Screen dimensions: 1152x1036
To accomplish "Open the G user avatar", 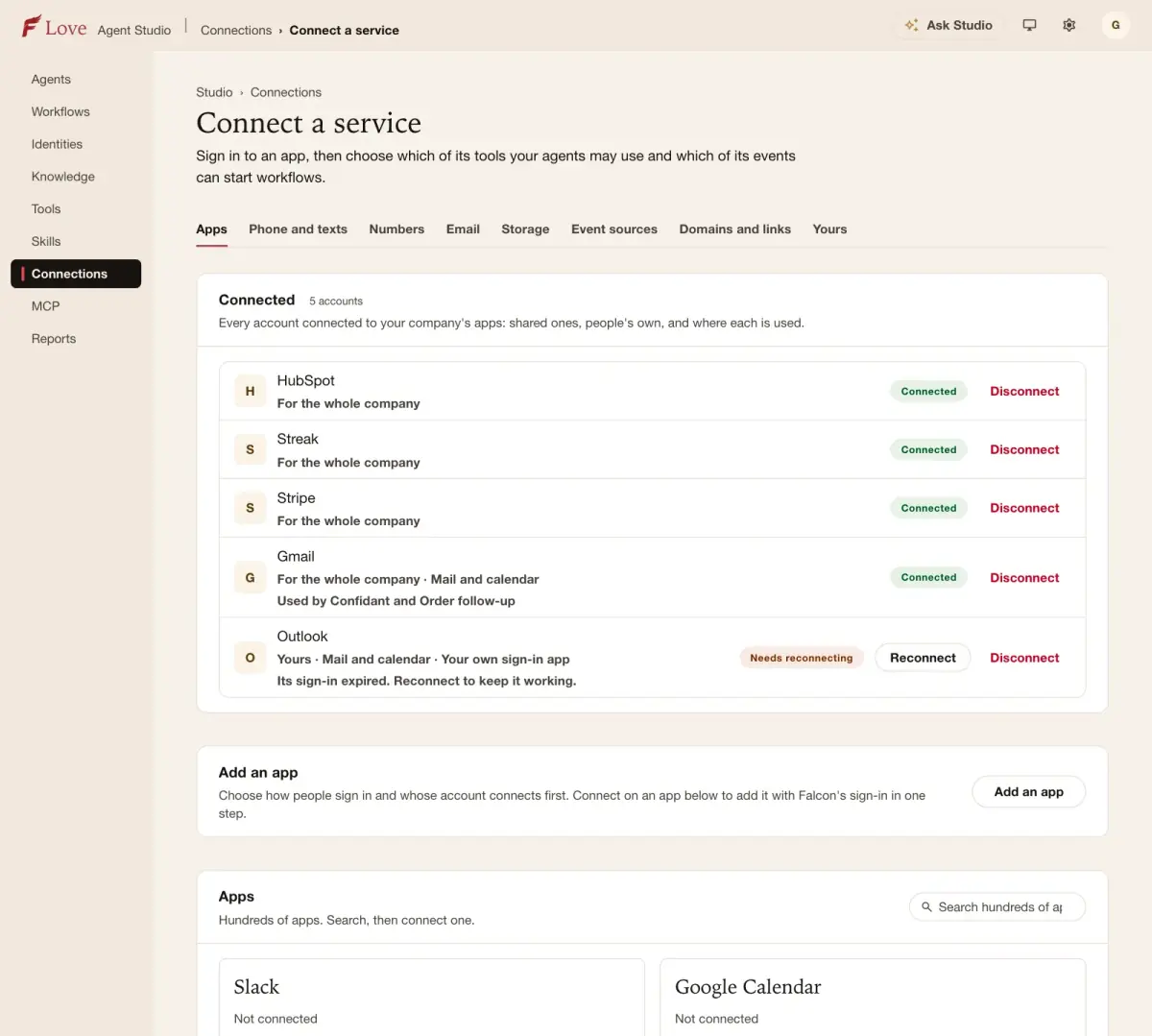I will (x=1116, y=25).
